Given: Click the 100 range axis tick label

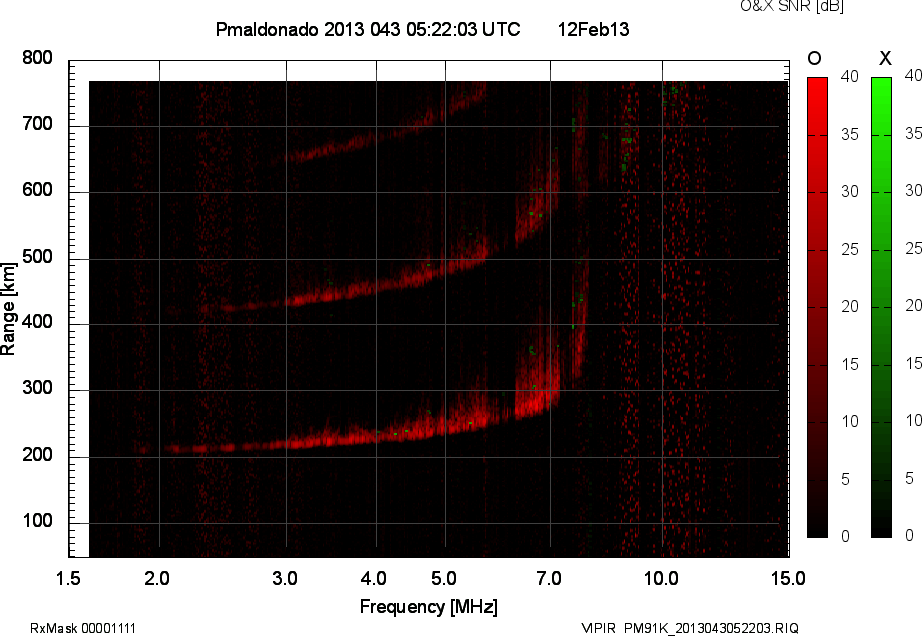Looking at the screenshot, I should (x=37, y=521).
